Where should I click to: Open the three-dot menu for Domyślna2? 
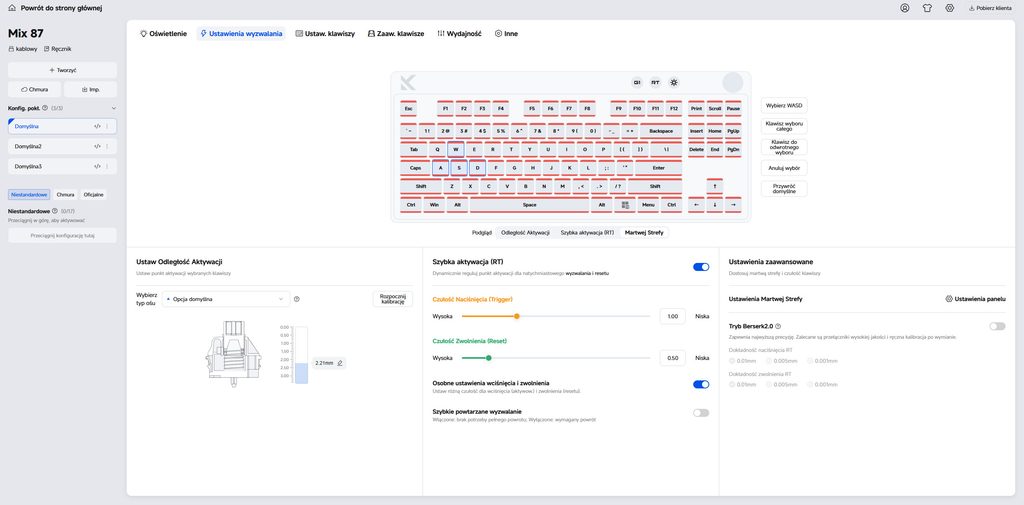pyautogui.click(x=107, y=146)
